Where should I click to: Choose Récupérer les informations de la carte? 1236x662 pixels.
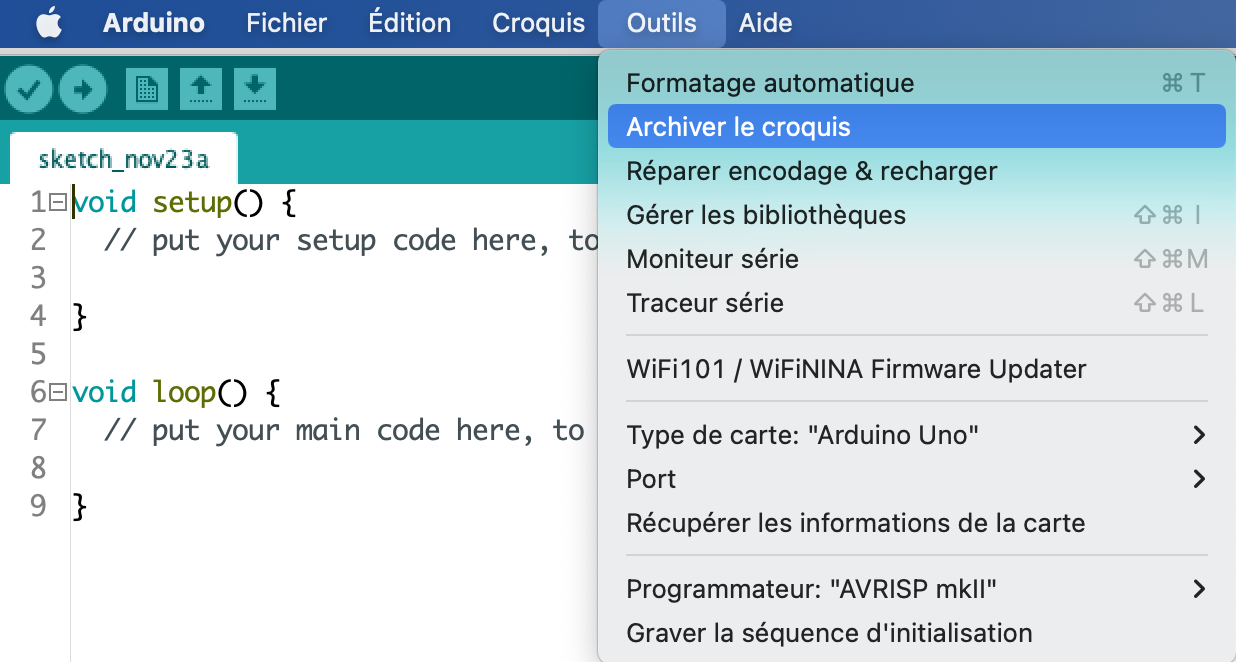(x=916, y=523)
